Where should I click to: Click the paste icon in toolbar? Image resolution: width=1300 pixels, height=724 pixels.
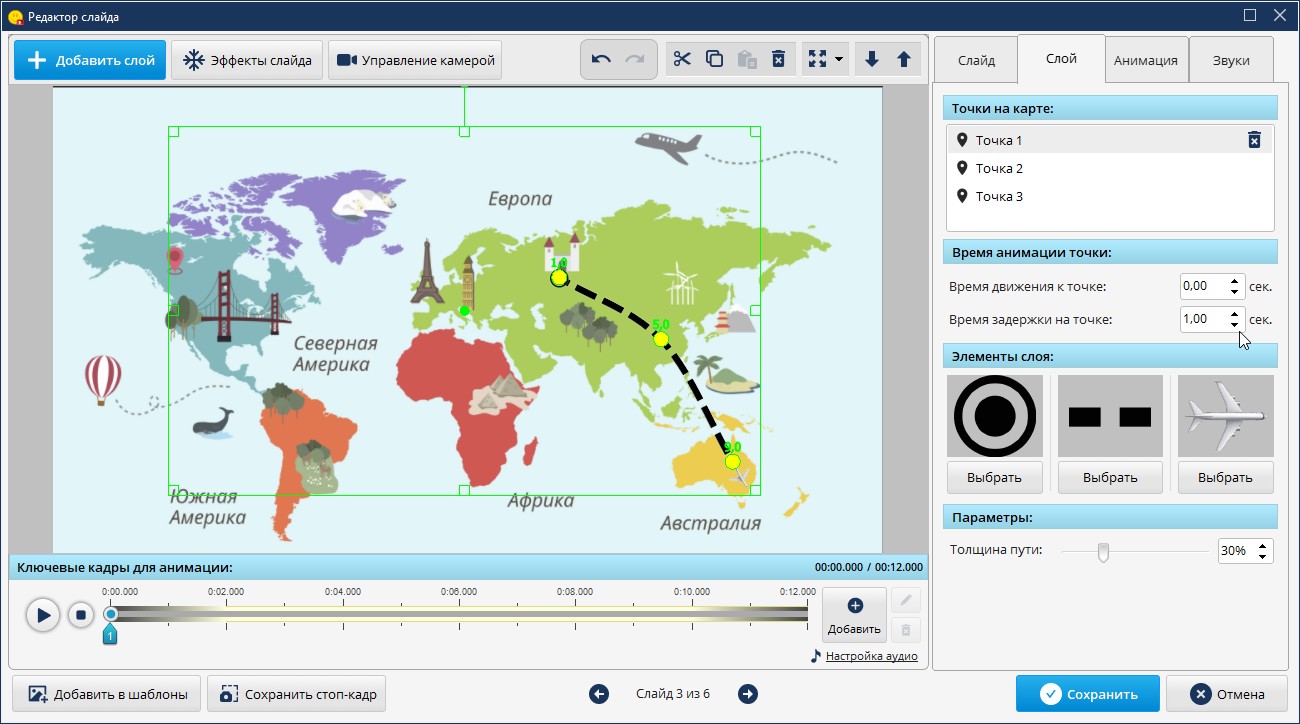click(746, 59)
